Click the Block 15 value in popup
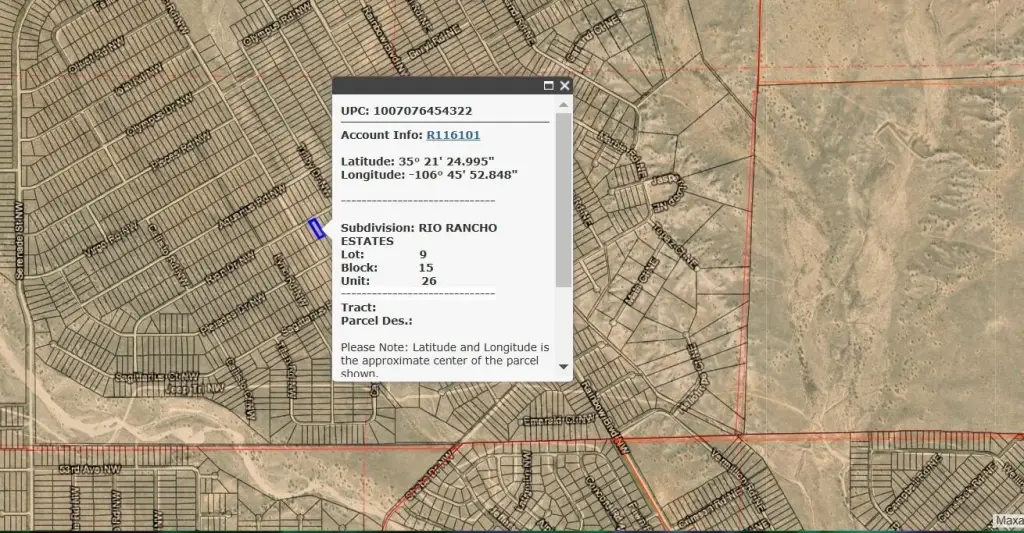Image resolution: width=1024 pixels, height=533 pixels. (426, 268)
